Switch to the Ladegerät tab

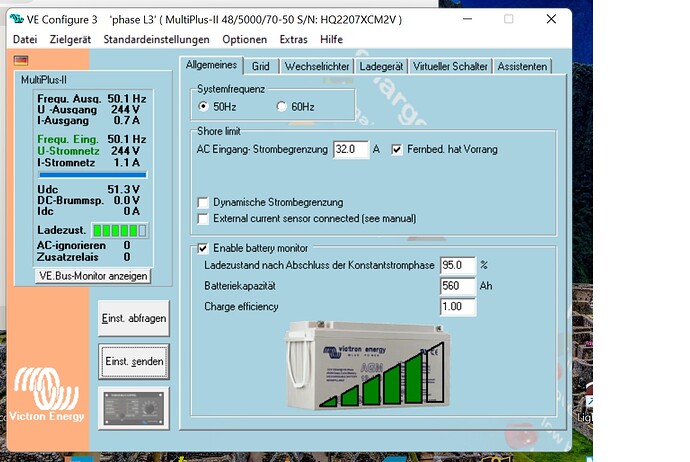tap(381, 66)
